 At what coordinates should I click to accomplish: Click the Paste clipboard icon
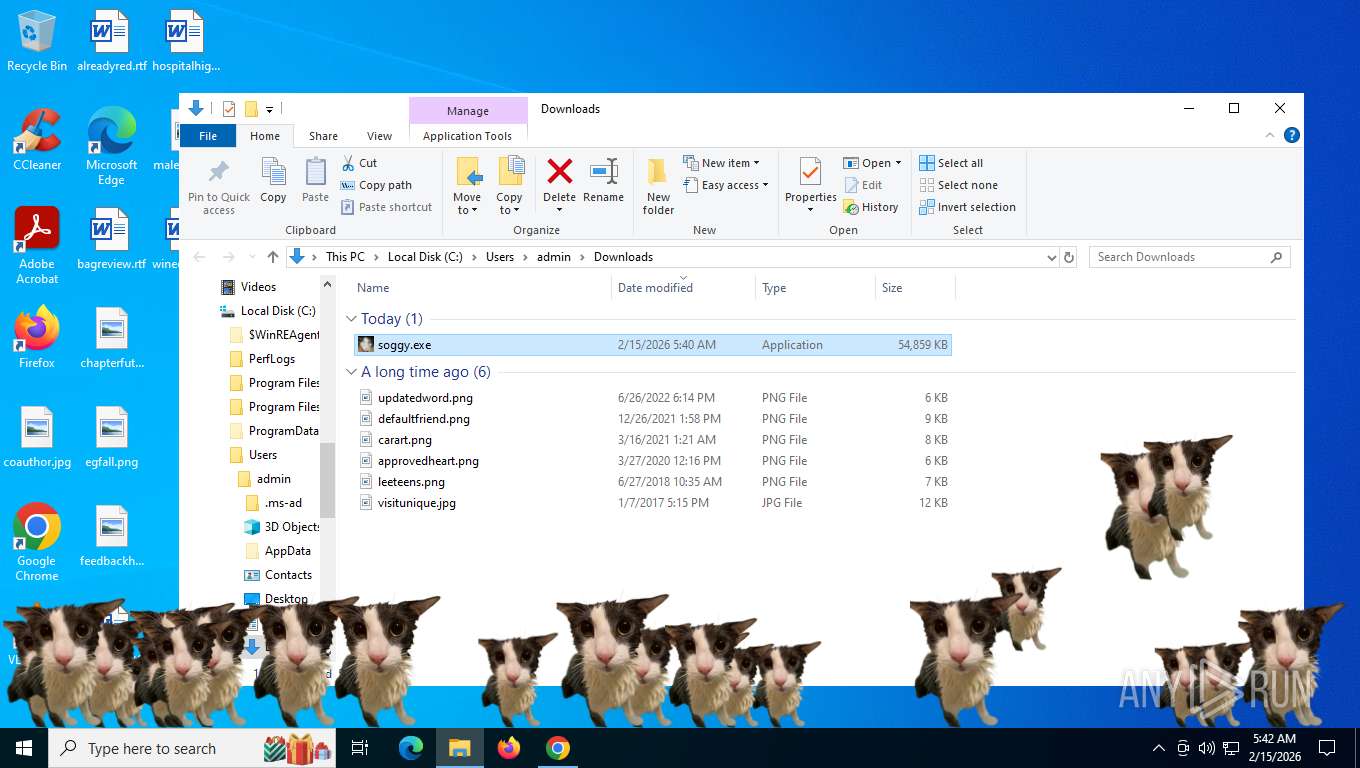[x=315, y=172]
